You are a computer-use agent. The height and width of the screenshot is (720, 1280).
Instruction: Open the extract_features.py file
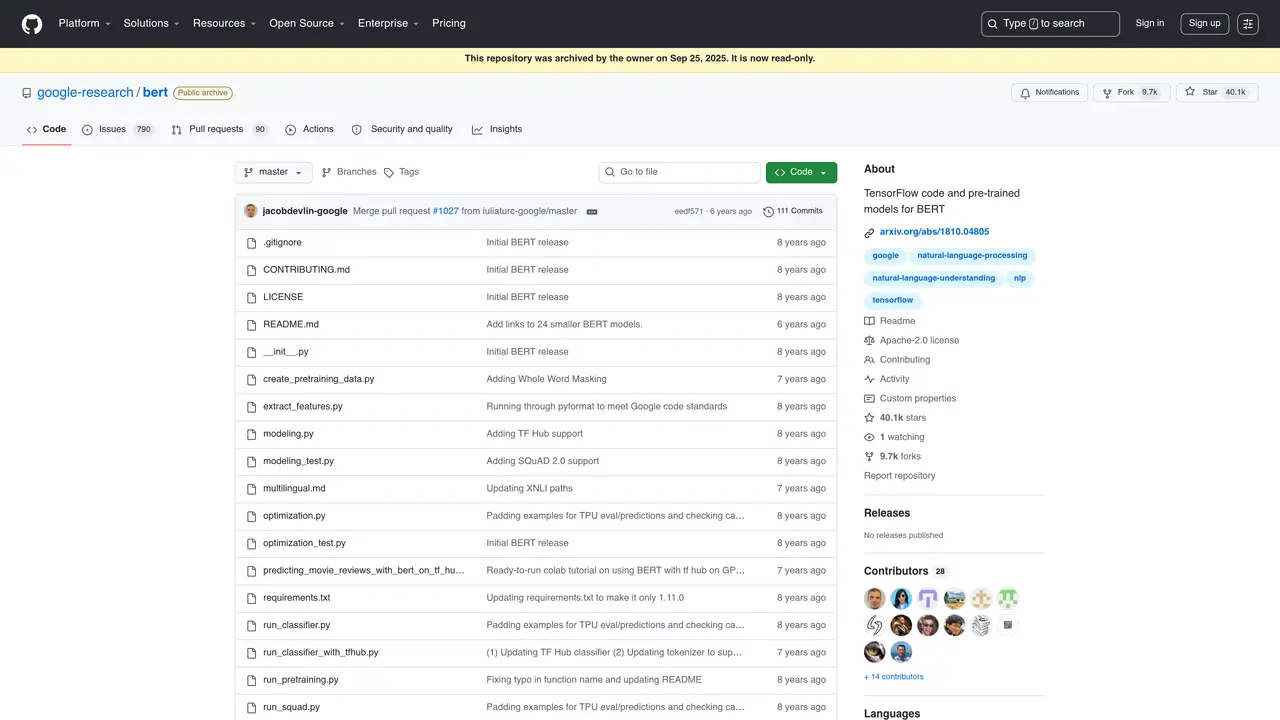click(303, 407)
